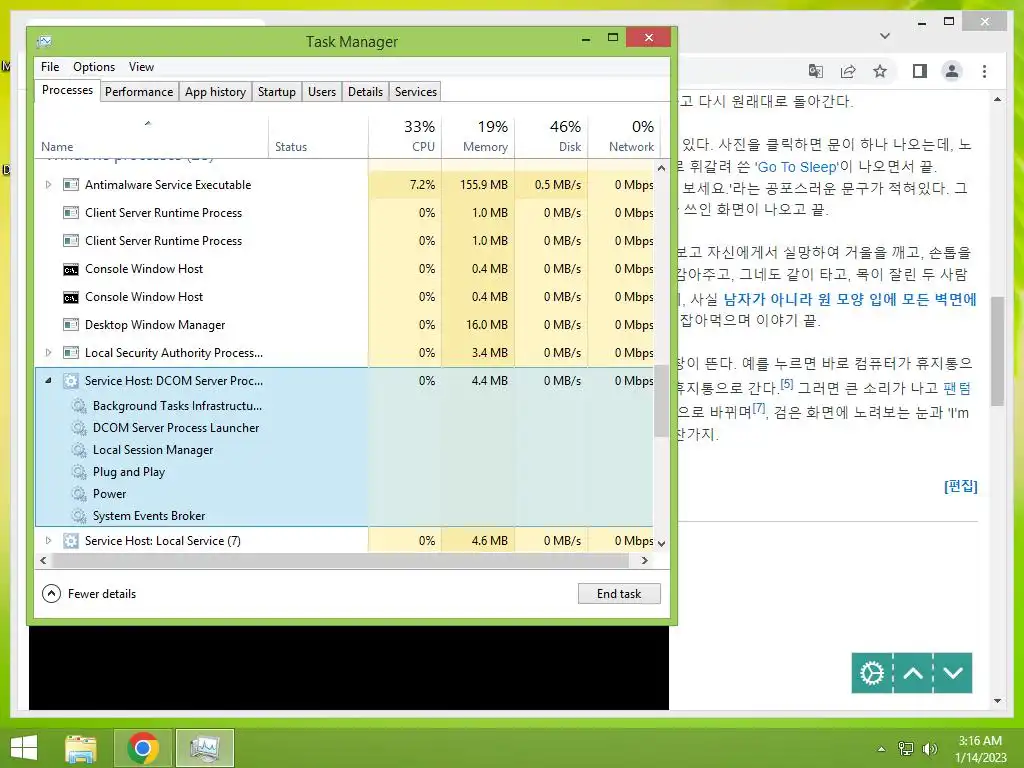Image resolution: width=1024 pixels, height=768 pixels.
Task: Switch to the Services tab
Action: tap(415, 92)
